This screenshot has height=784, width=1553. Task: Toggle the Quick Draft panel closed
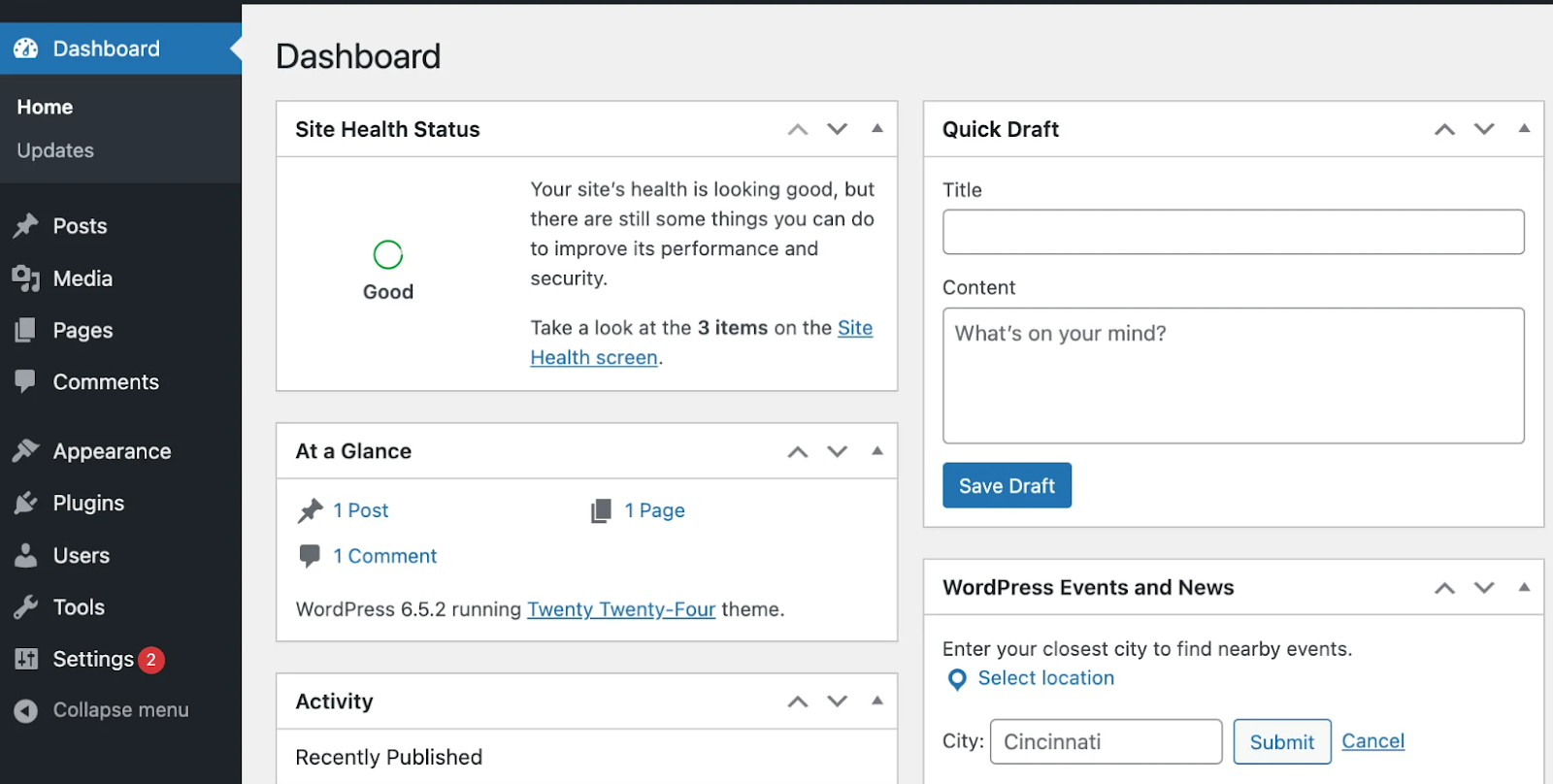(1524, 129)
